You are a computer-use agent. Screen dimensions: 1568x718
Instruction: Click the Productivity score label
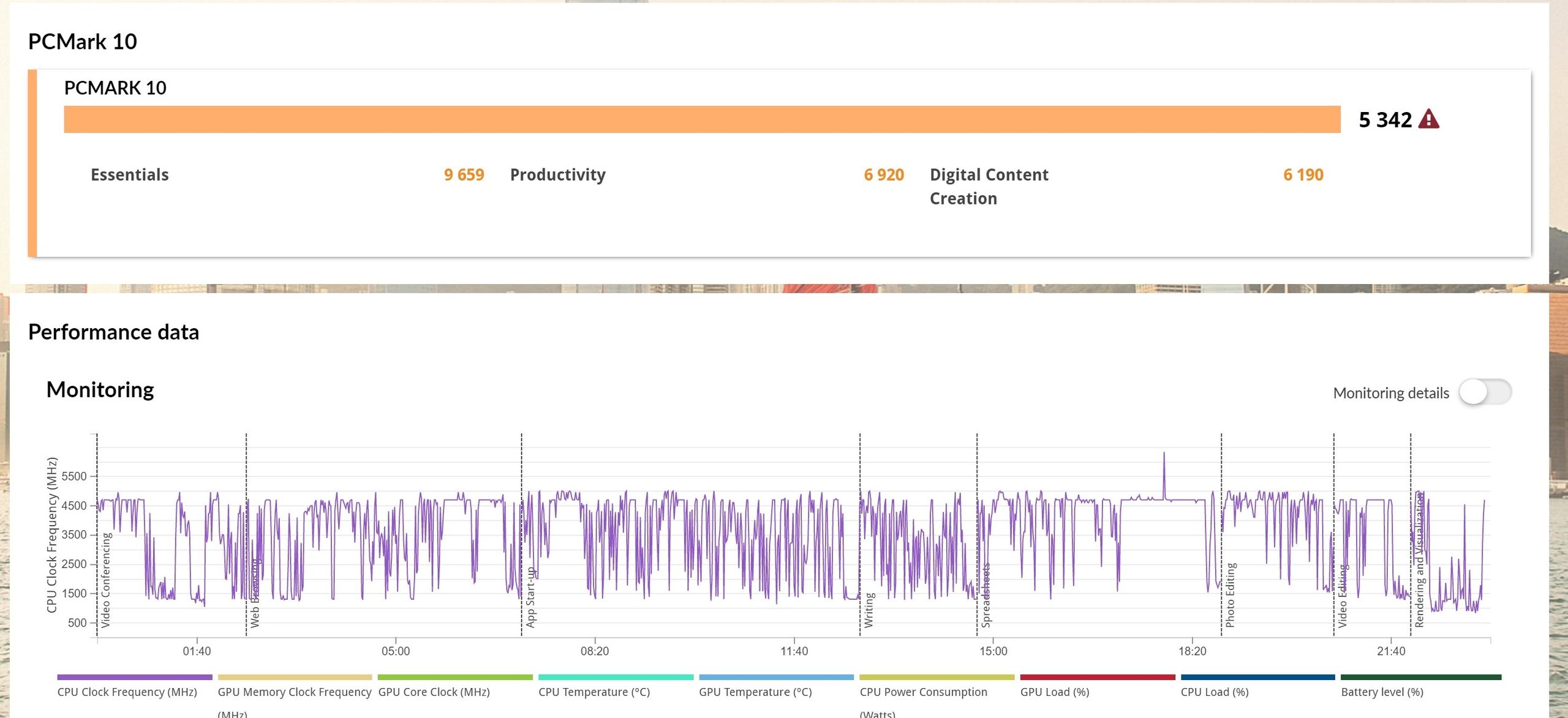point(558,175)
